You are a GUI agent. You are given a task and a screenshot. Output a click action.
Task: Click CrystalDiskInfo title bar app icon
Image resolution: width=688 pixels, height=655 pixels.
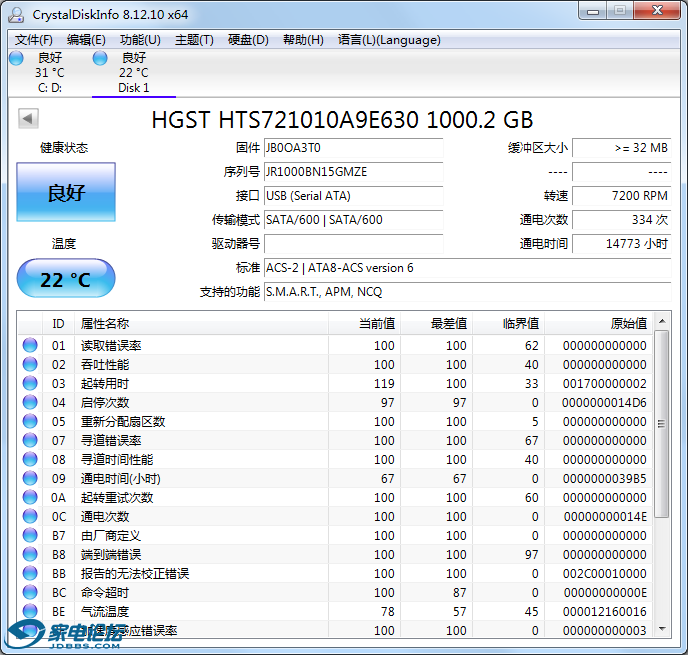coord(16,14)
